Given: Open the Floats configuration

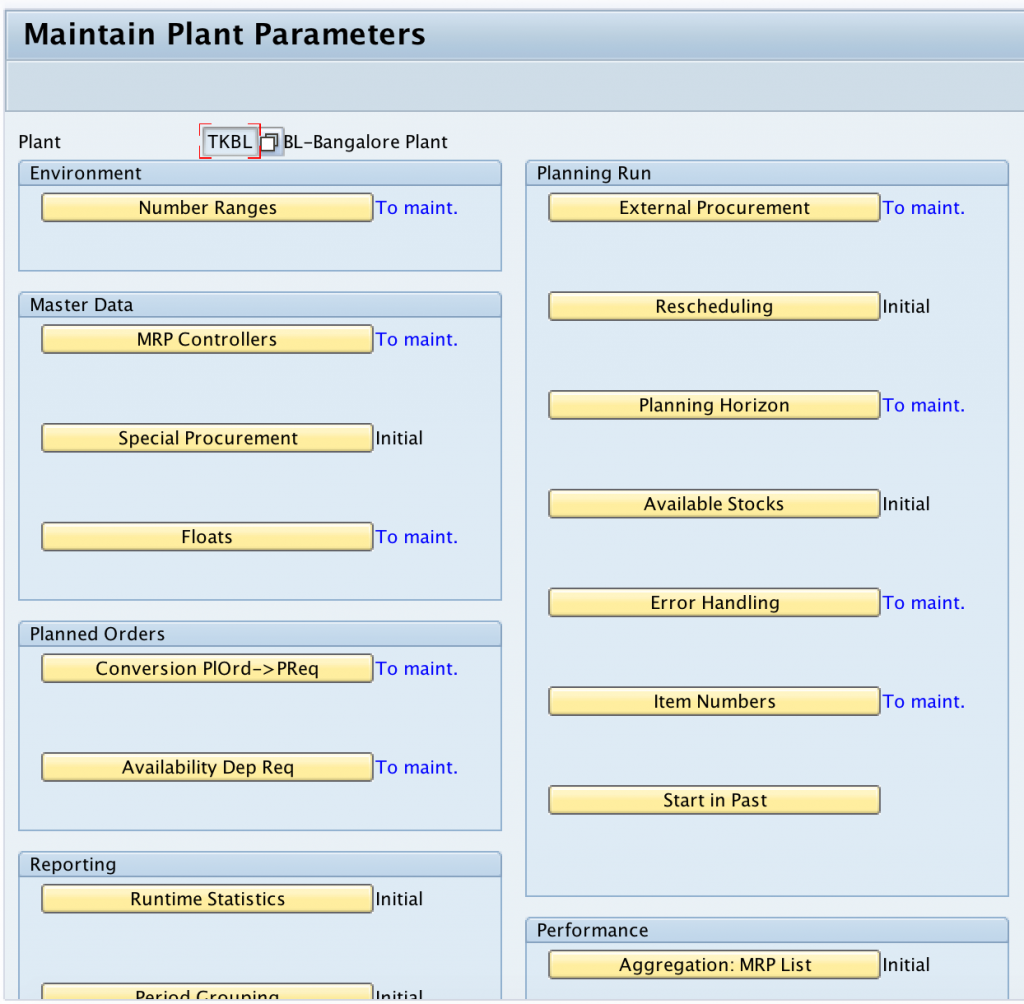Looking at the screenshot, I should pos(206,537).
